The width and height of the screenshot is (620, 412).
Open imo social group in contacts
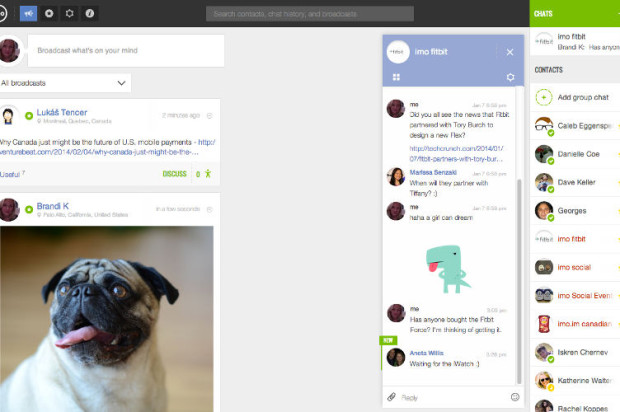click(x=575, y=267)
